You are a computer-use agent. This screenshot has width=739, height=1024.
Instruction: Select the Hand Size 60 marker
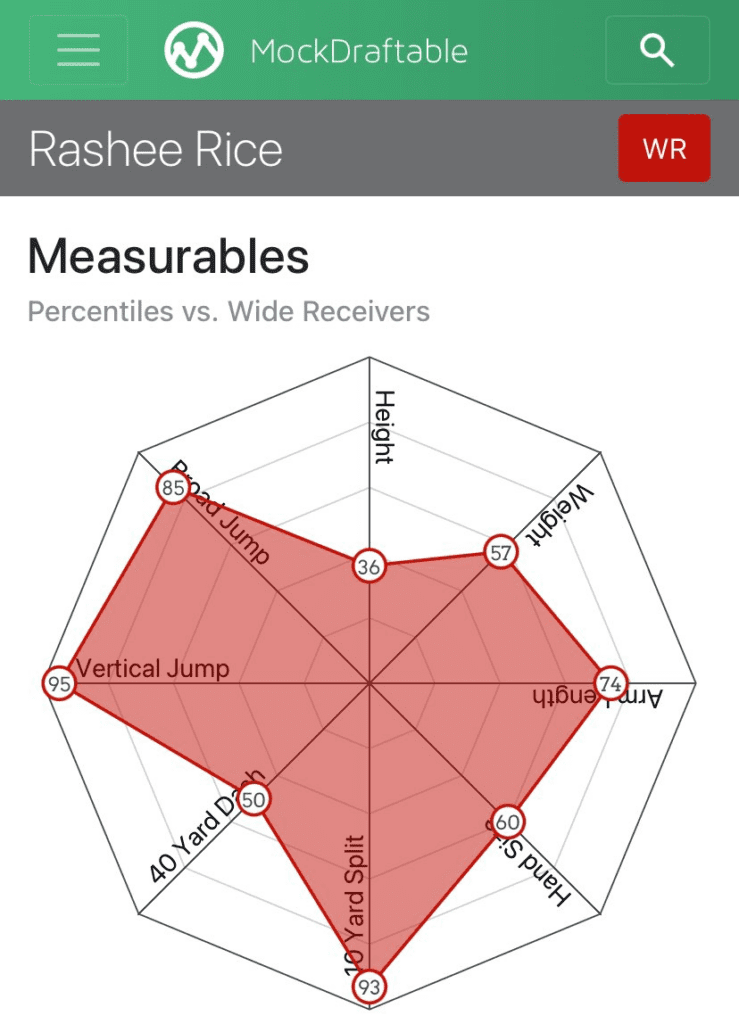(x=508, y=822)
